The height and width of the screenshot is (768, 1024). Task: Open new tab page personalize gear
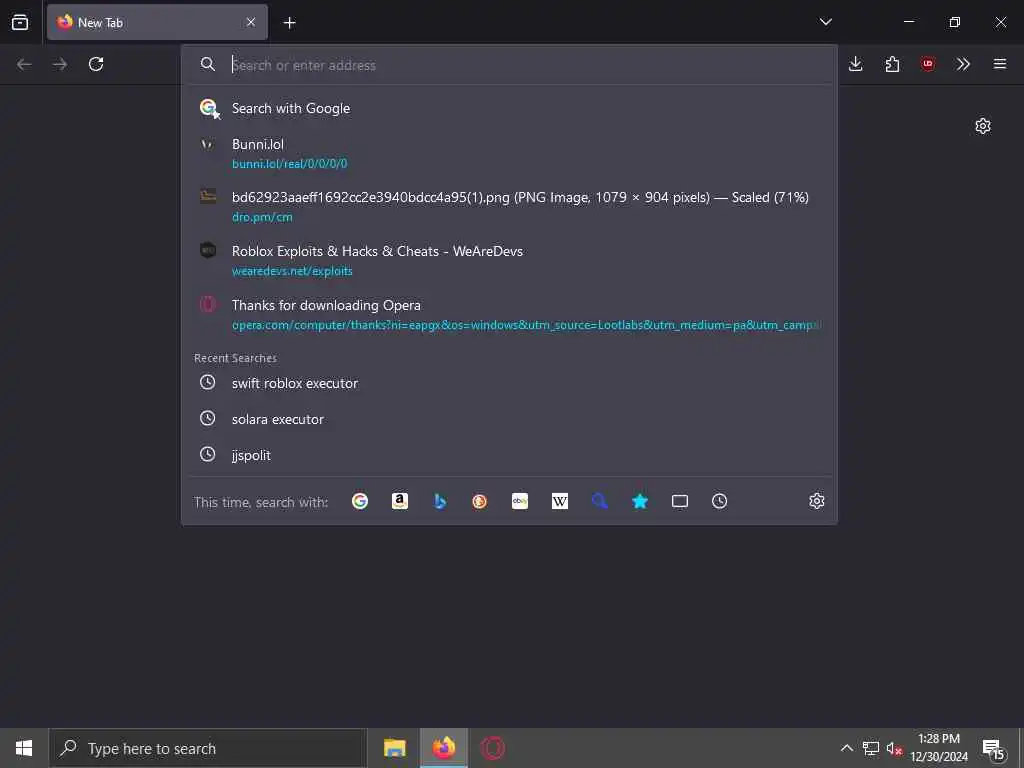pyautogui.click(x=983, y=125)
